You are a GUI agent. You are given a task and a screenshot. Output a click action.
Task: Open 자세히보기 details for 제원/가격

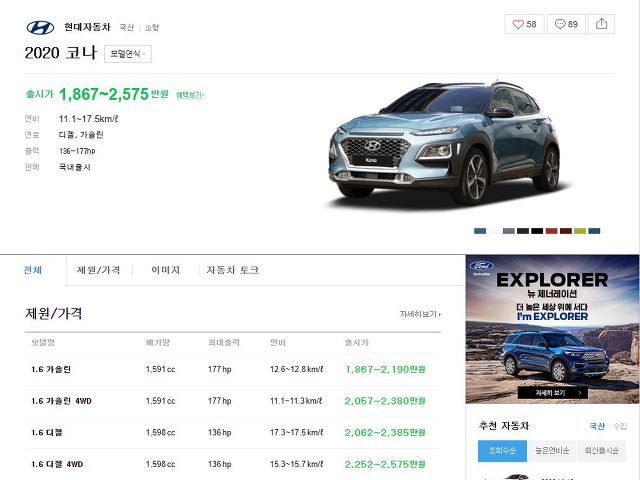click(420, 314)
